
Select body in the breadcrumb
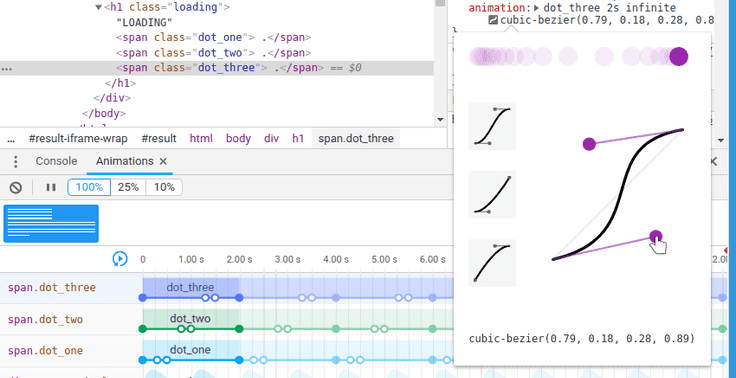[238, 139]
